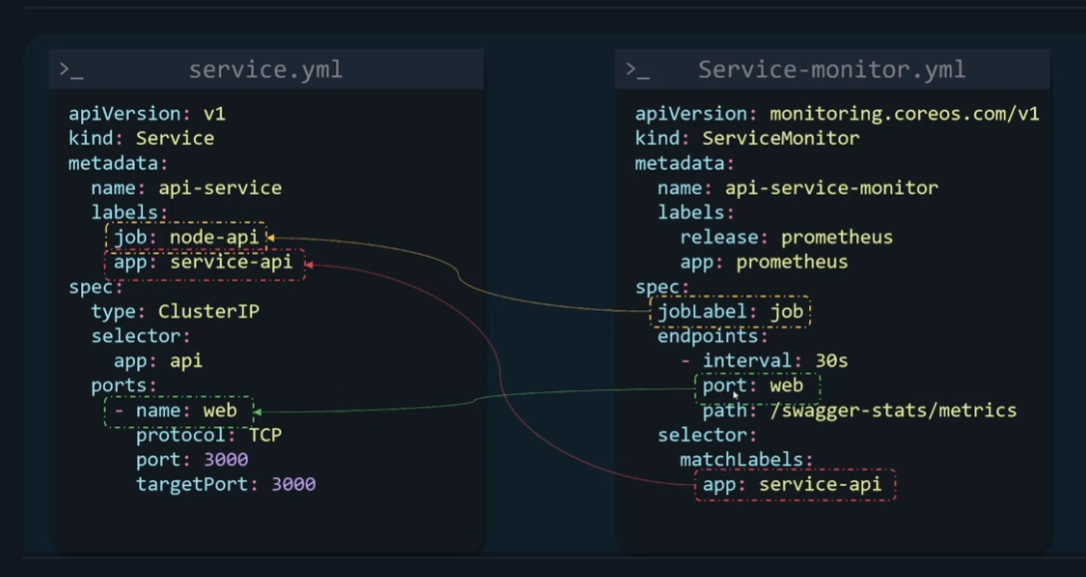
Task: Select the type: ClusterIP line
Action: (175, 311)
